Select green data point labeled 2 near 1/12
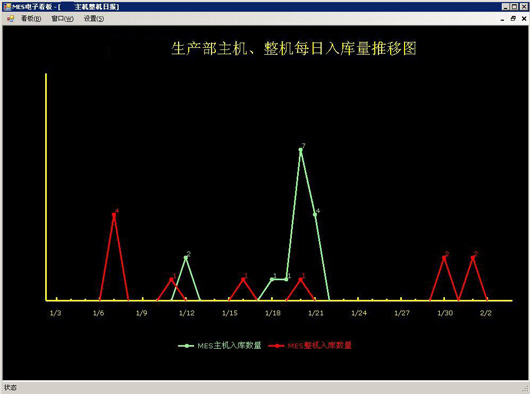The width and height of the screenshot is (530, 394). point(186,257)
